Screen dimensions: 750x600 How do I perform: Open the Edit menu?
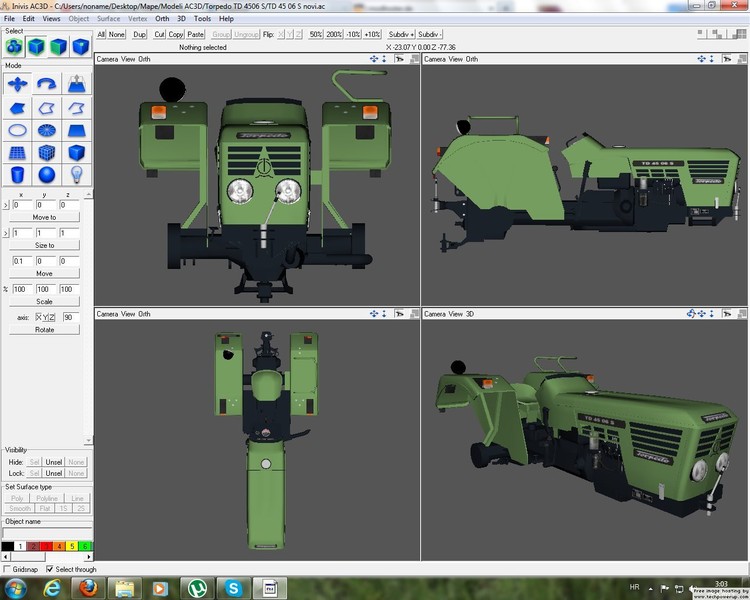click(x=28, y=19)
